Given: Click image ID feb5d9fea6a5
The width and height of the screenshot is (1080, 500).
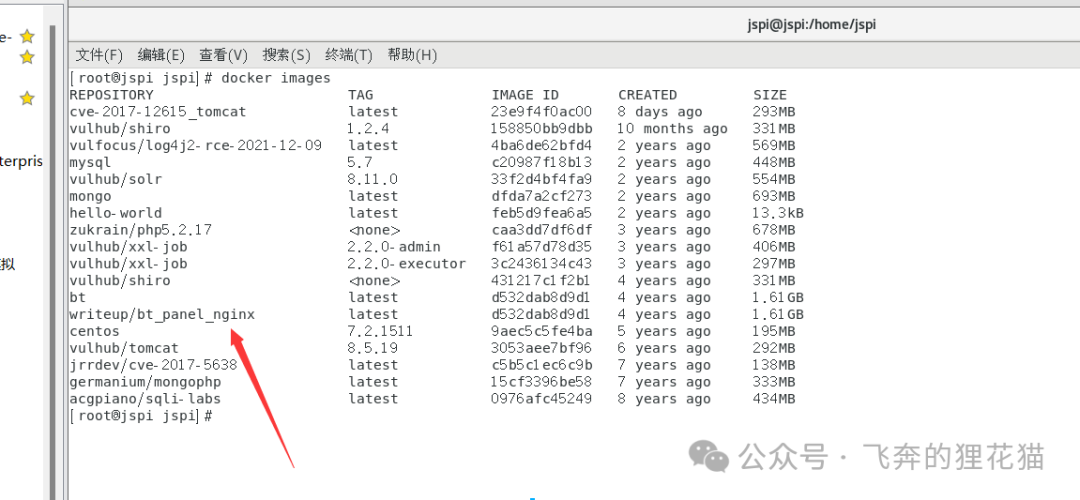Looking at the screenshot, I should (541, 213).
